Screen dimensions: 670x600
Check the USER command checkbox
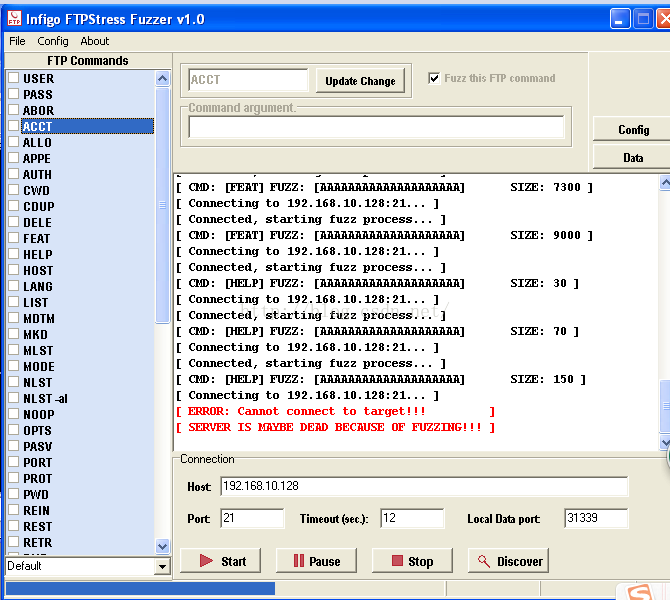click(14, 78)
